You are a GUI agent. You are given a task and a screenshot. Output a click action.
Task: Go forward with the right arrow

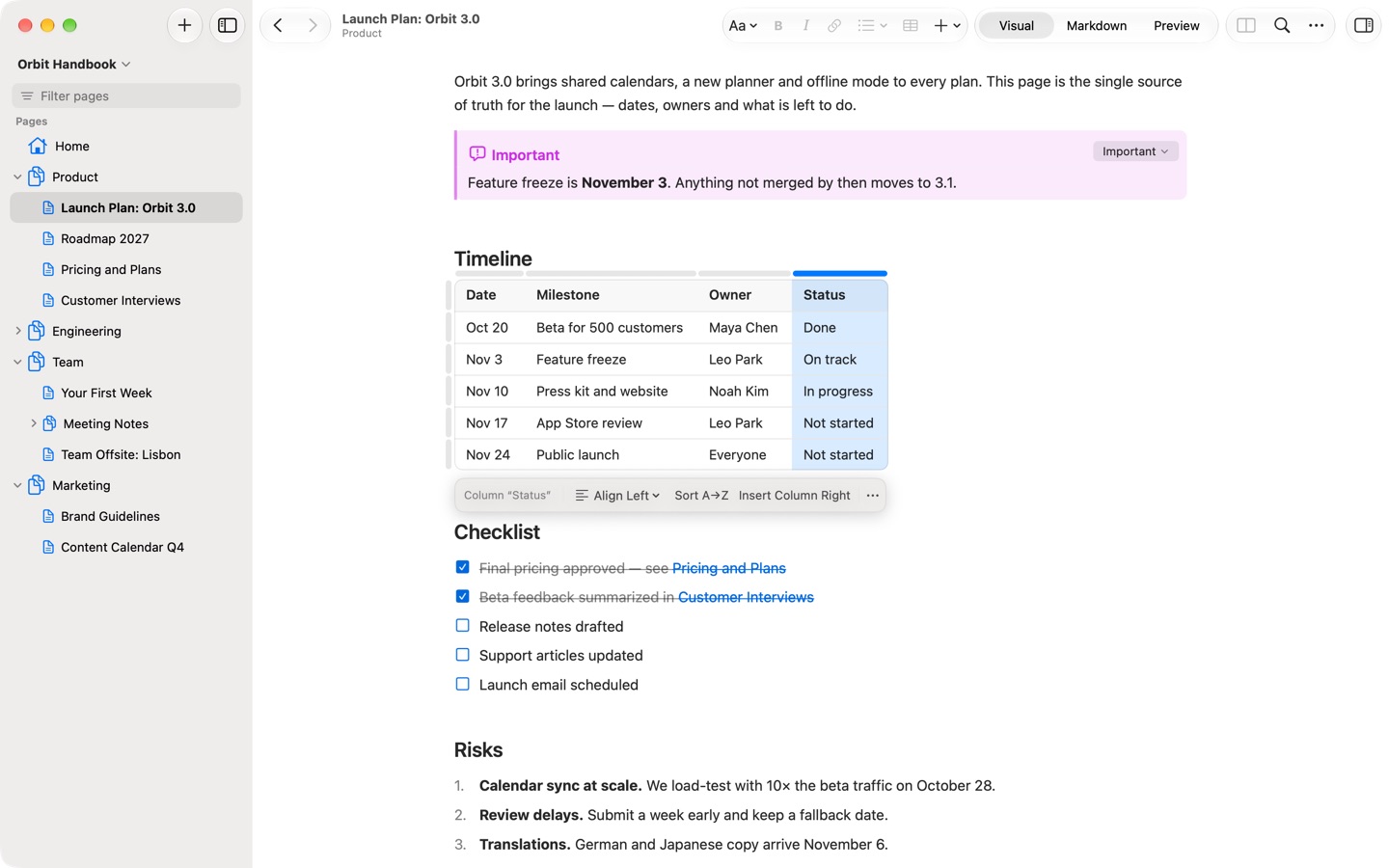click(x=313, y=25)
